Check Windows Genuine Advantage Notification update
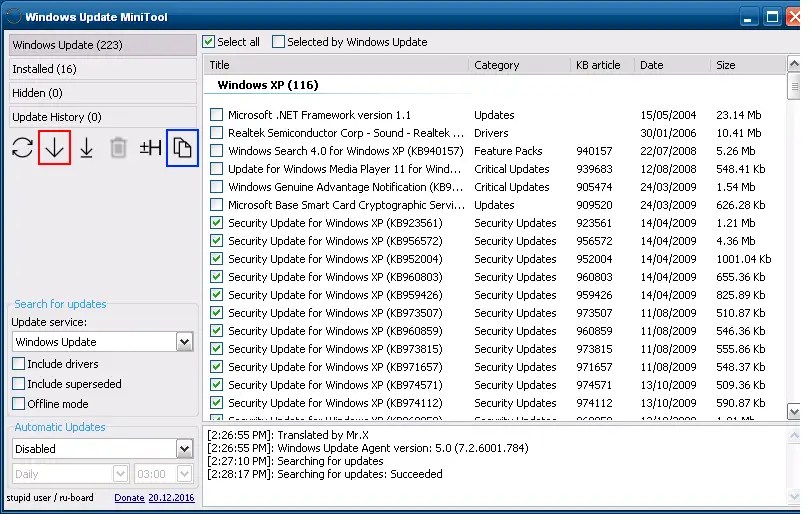 point(216,187)
